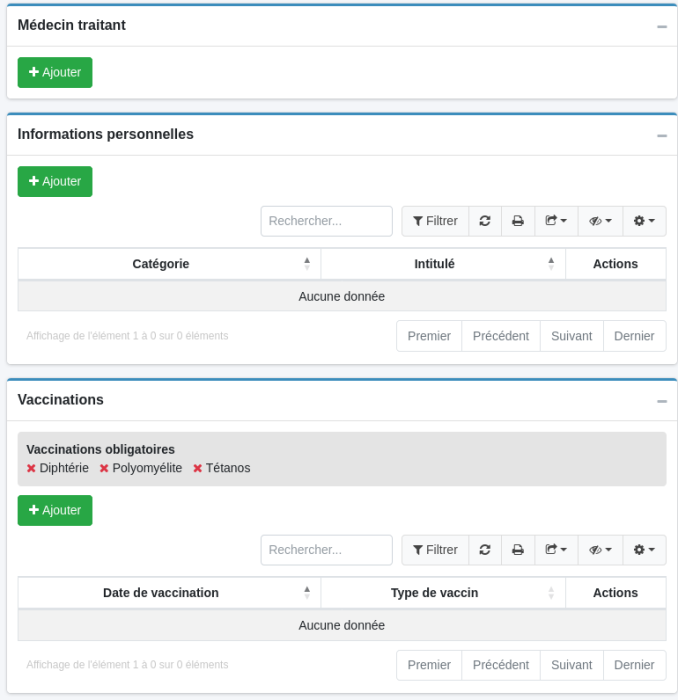Open export menu in Vaccinations toolbar
The width and height of the screenshot is (678, 700).
556,550
